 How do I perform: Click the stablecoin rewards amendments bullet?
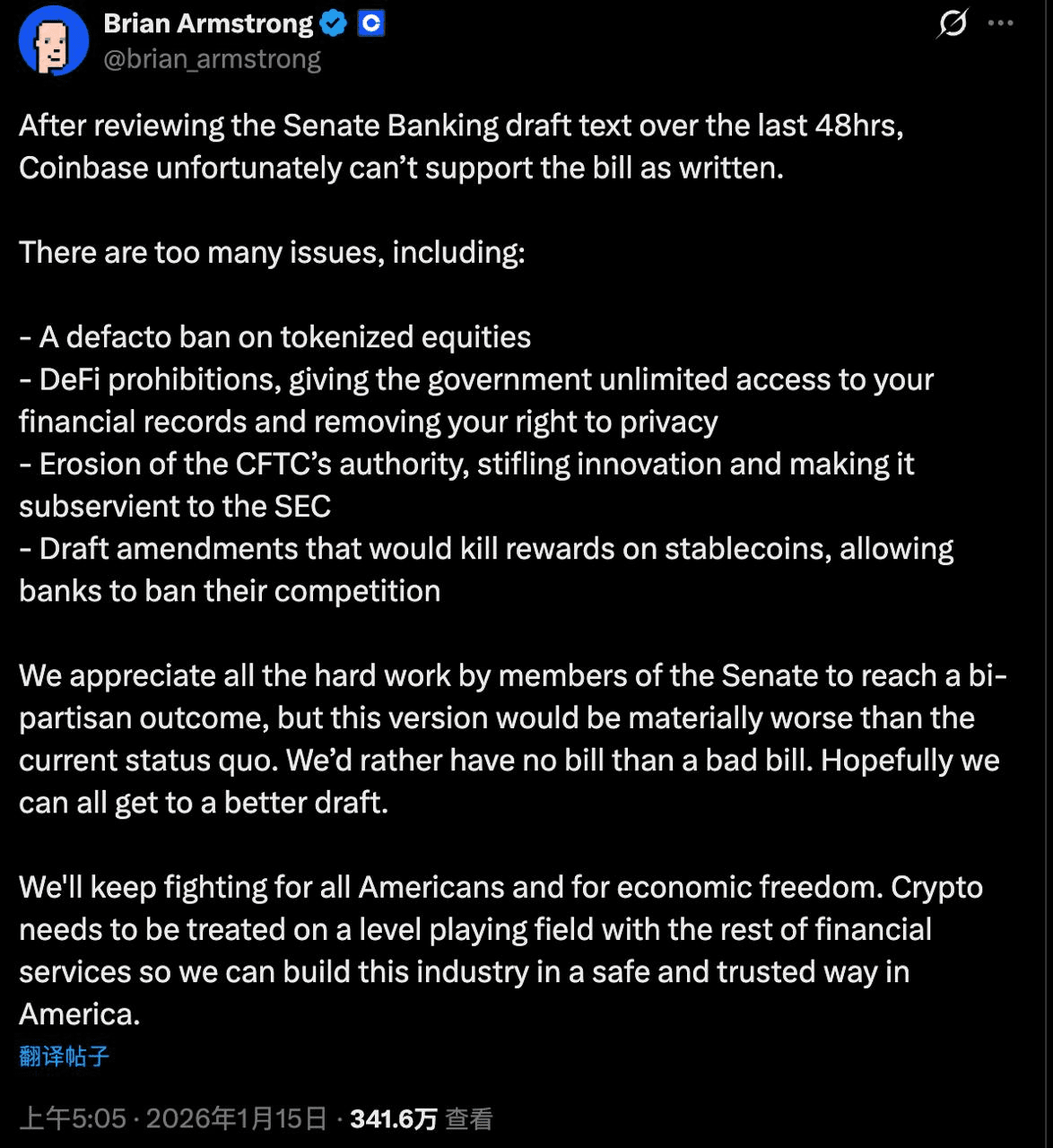click(x=485, y=570)
